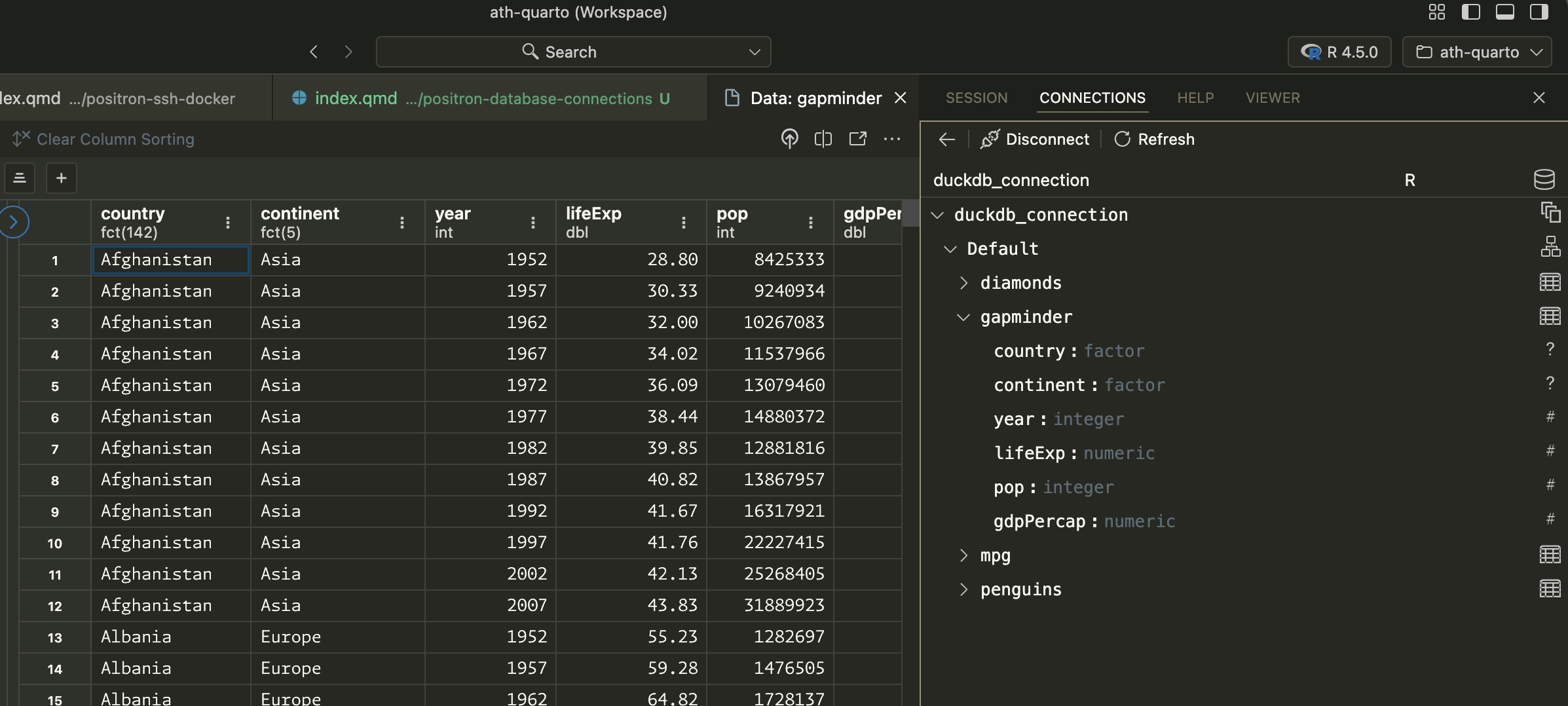Viewport: 1568px width, 706px height.
Task: Open country column menu
Action: (x=228, y=223)
